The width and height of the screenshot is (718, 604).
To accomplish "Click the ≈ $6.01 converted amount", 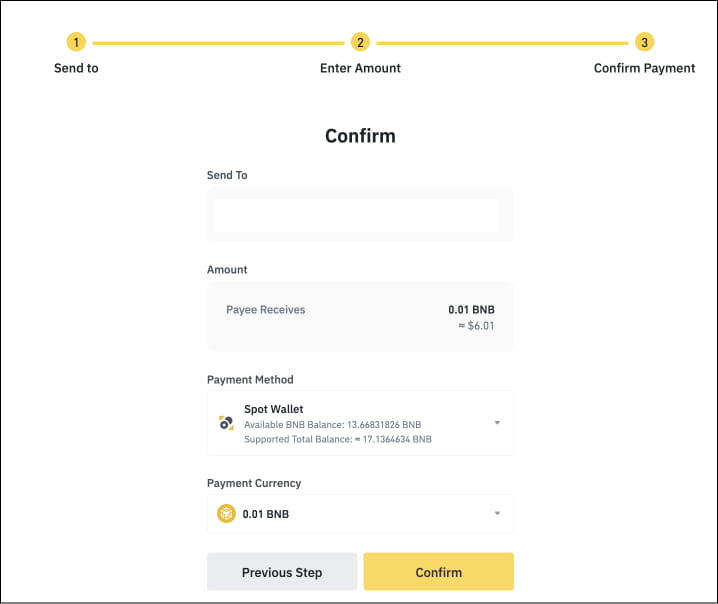I will (x=474, y=326).
